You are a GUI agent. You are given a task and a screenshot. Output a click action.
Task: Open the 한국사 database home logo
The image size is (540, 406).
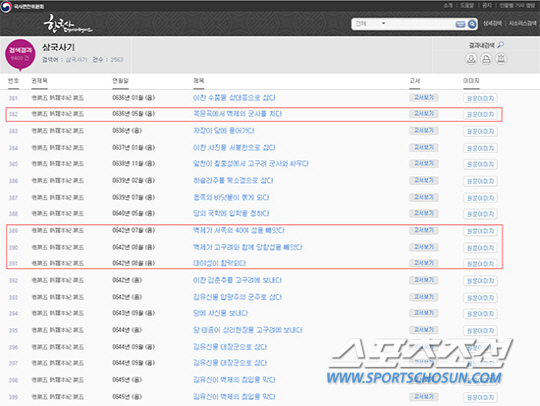tap(68, 24)
